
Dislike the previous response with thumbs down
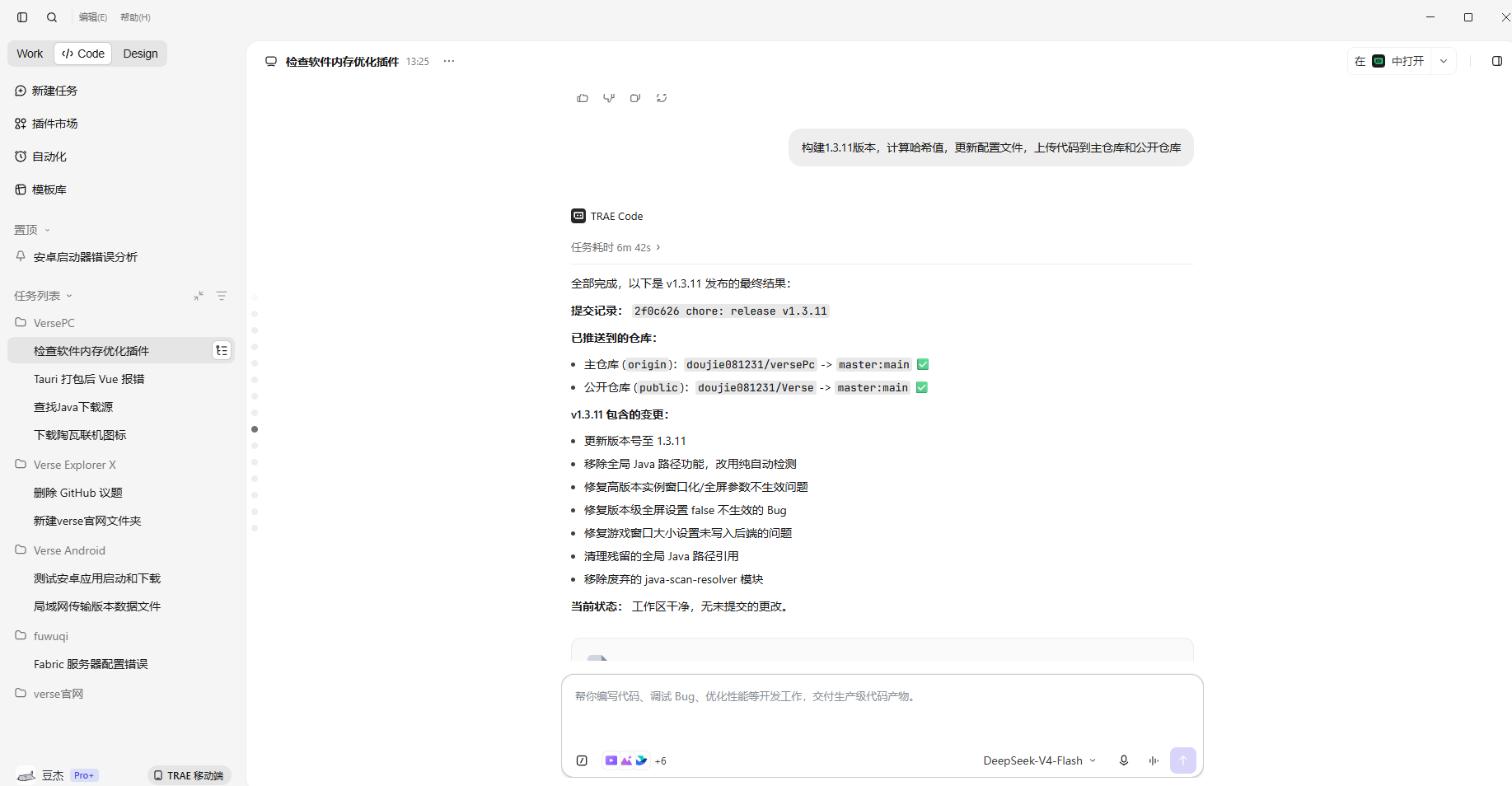point(609,98)
